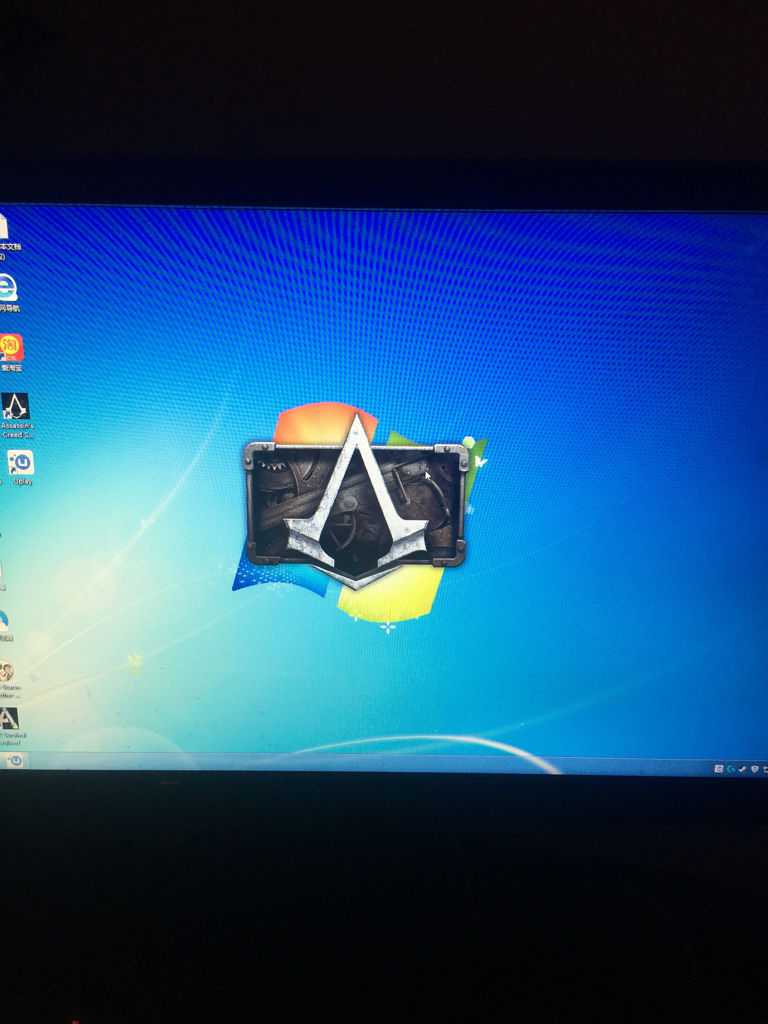Open the shield icon in system tray
The image size is (768, 1024).
(x=754, y=769)
